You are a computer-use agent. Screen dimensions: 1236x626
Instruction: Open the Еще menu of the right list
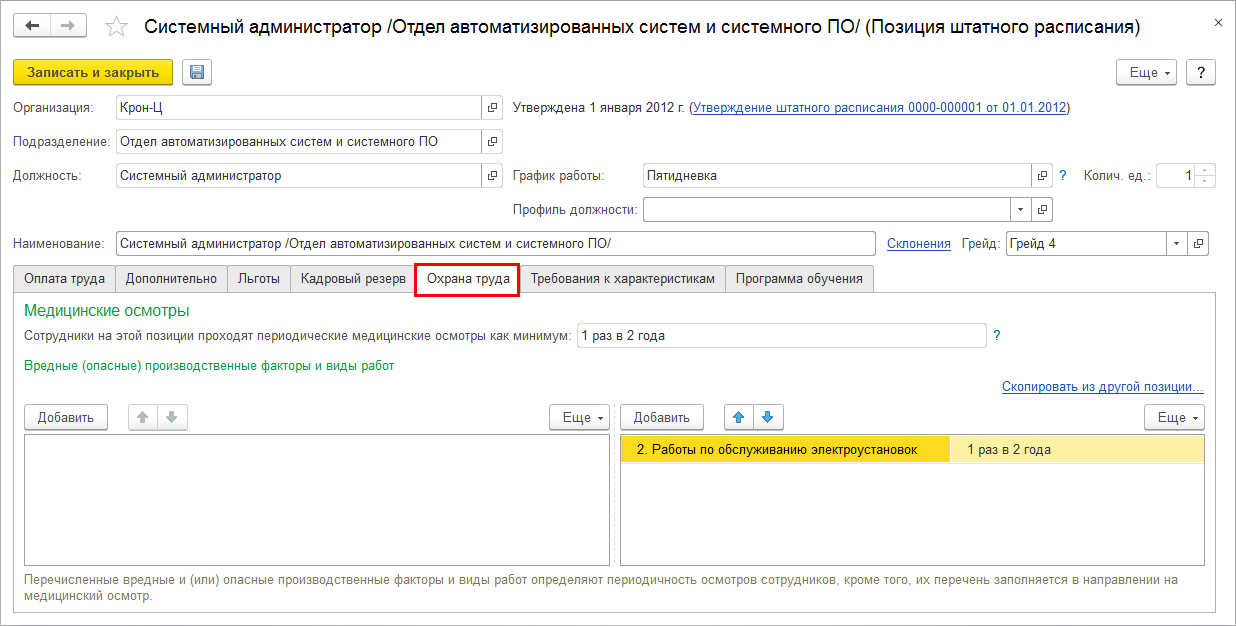click(x=1175, y=418)
